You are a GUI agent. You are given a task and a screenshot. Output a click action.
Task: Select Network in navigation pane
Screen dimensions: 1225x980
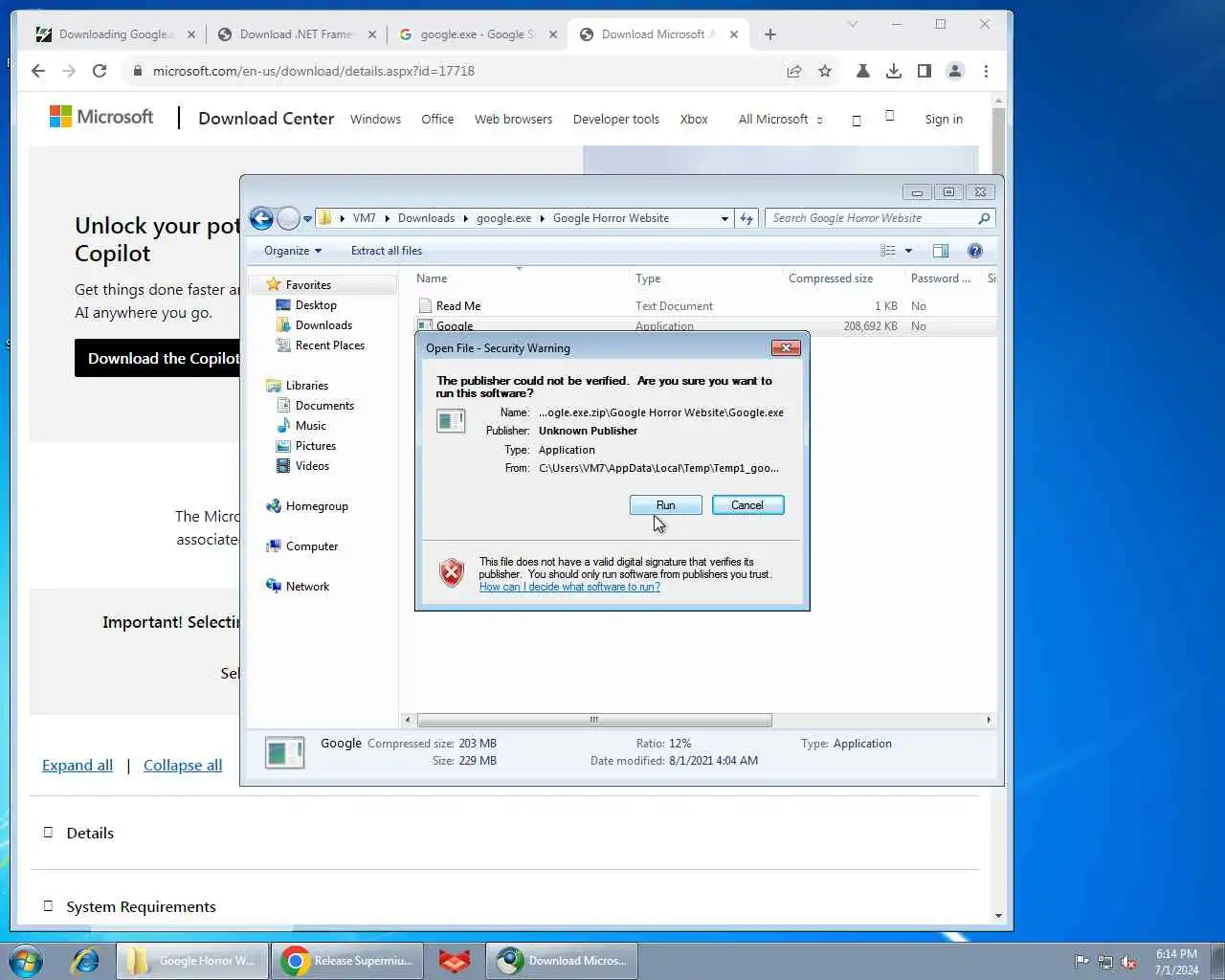[x=307, y=587]
